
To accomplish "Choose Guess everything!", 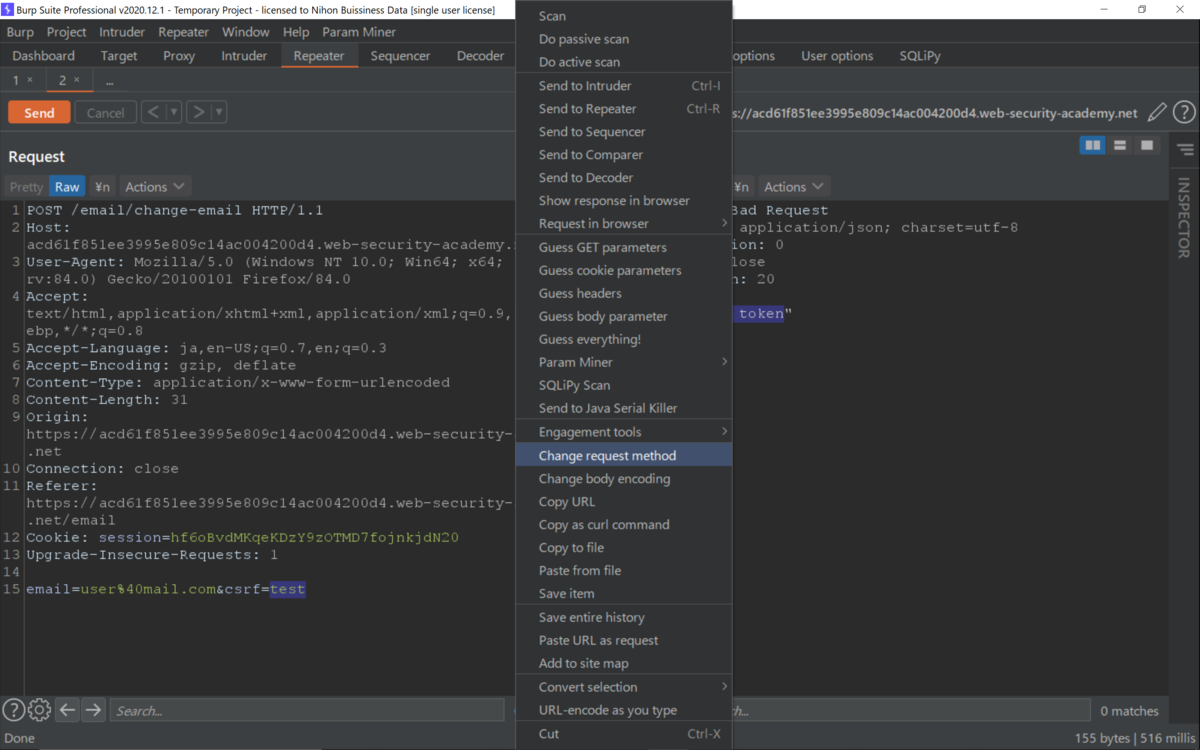I will tap(623, 339).
